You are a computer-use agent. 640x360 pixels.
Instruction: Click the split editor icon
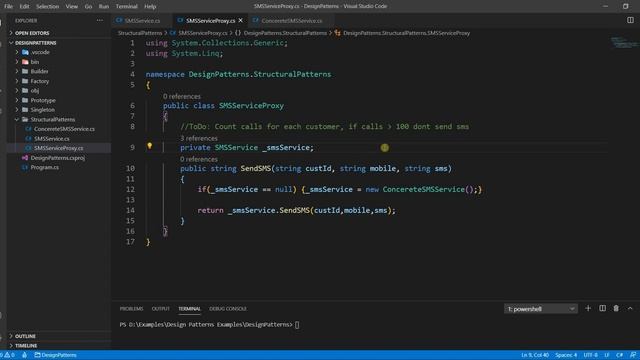(630, 20)
